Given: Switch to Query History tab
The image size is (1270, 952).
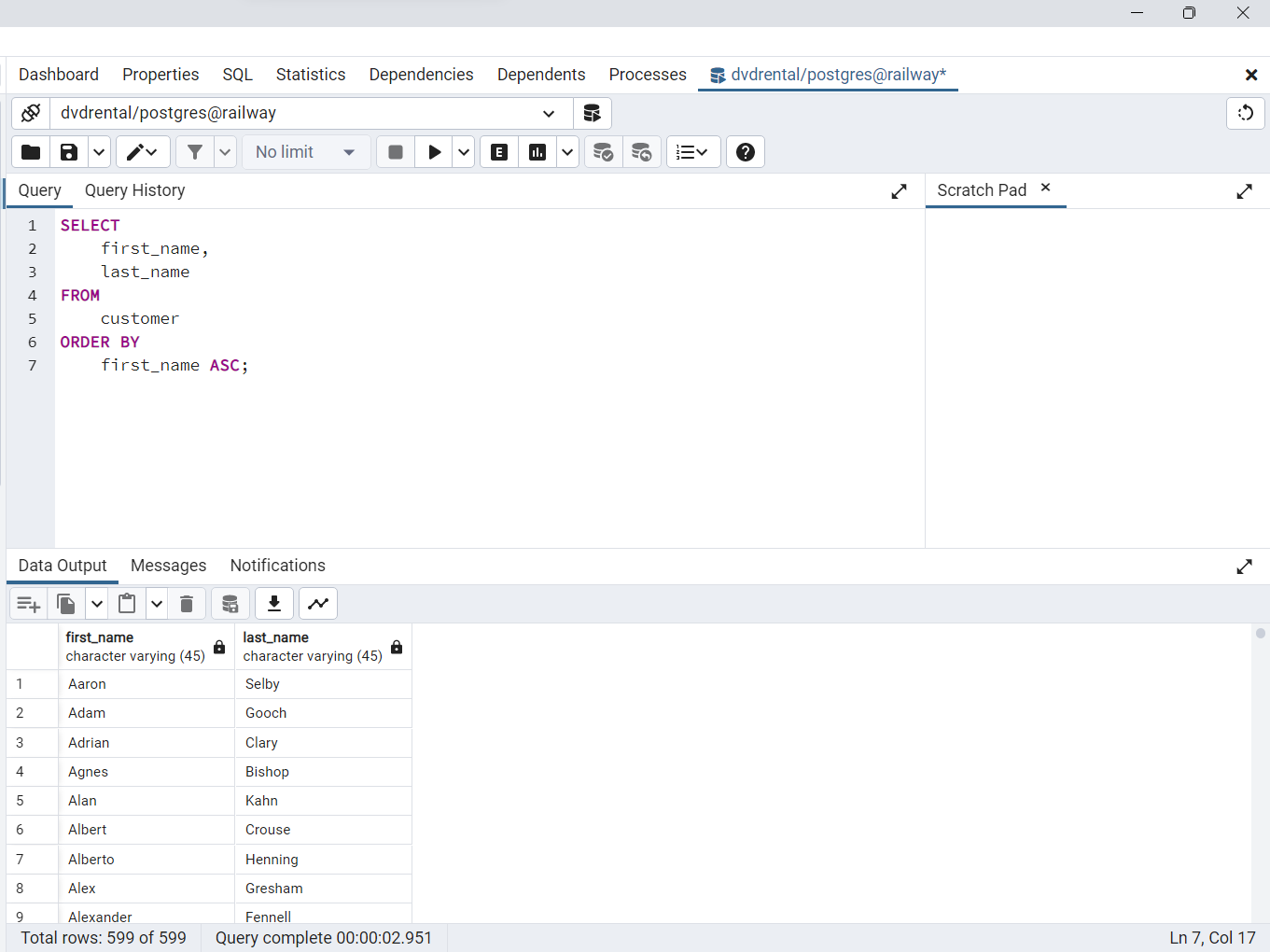Looking at the screenshot, I should point(135,190).
